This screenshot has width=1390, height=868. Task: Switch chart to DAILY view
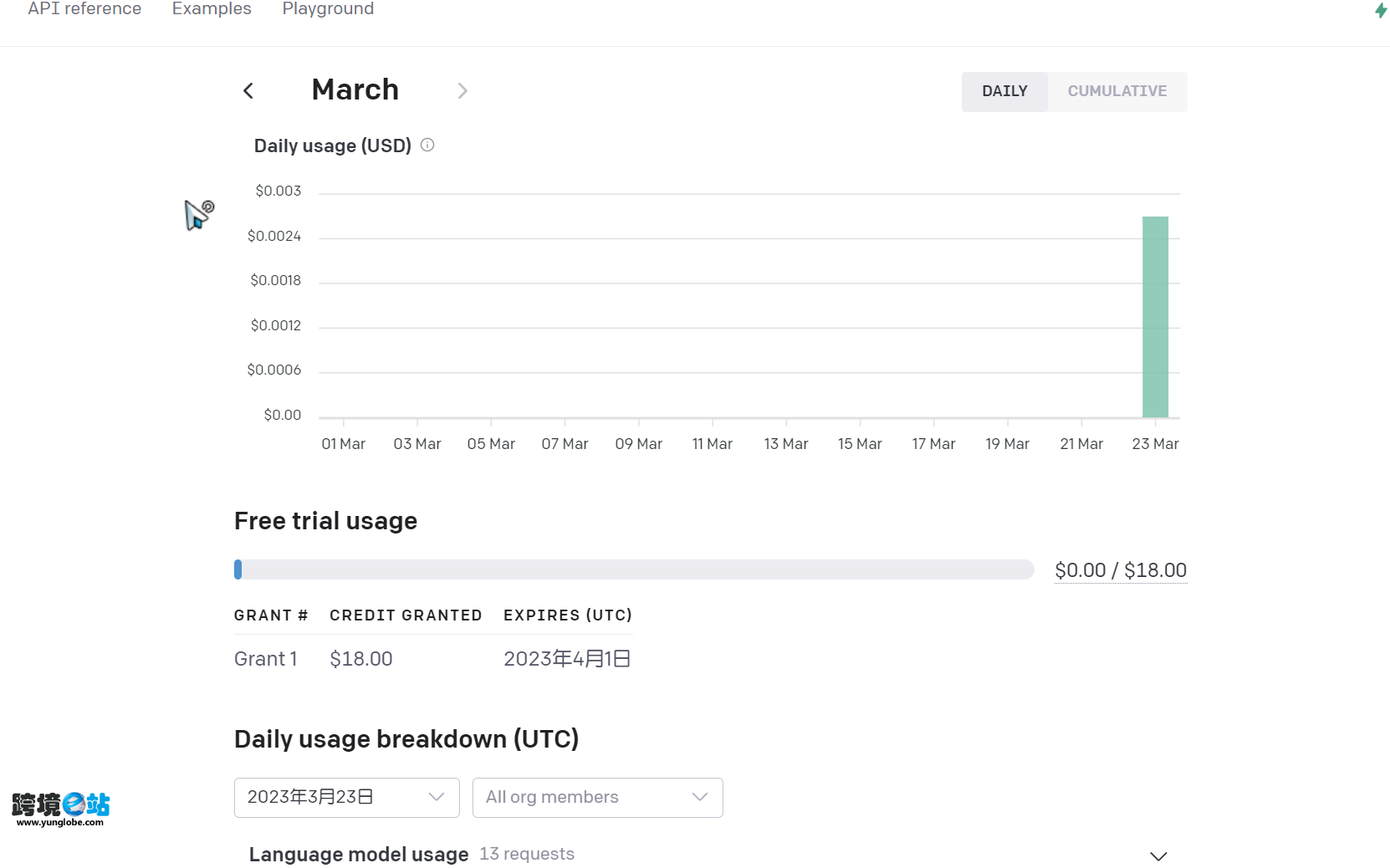tap(1004, 91)
